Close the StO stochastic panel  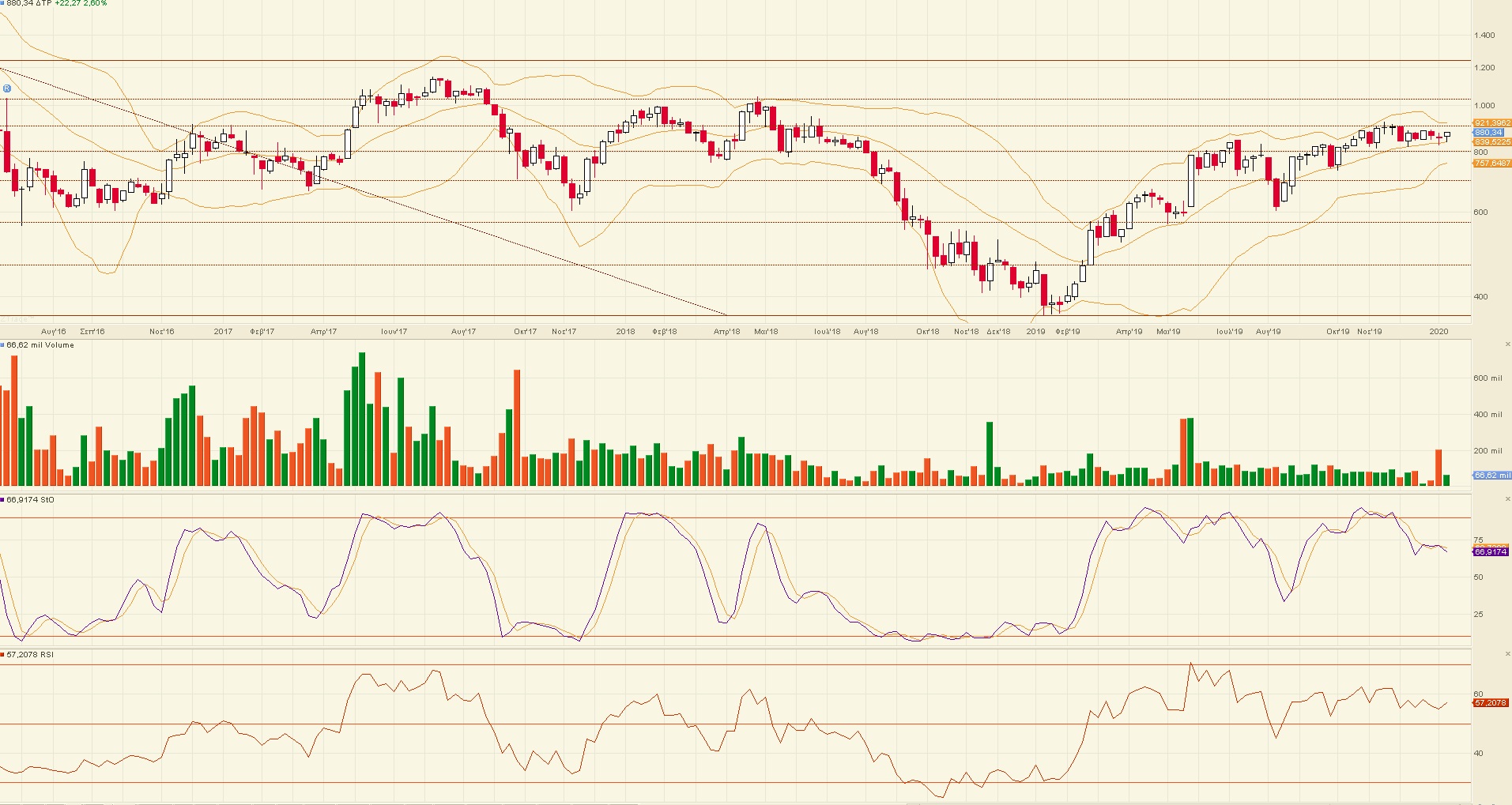point(1507,499)
